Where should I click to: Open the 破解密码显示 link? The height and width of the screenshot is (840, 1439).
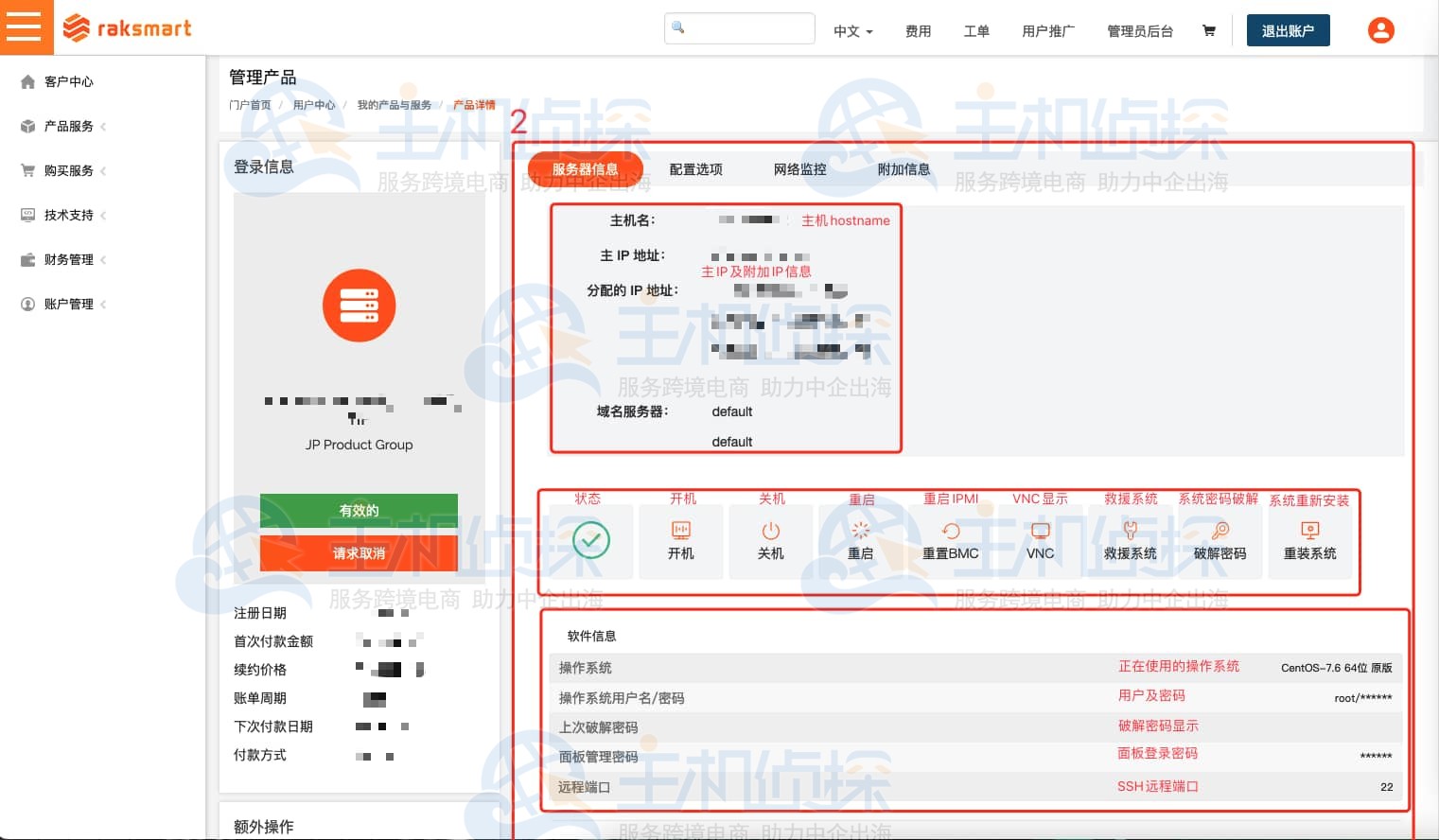pyautogui.click(x=1158, y=726)
